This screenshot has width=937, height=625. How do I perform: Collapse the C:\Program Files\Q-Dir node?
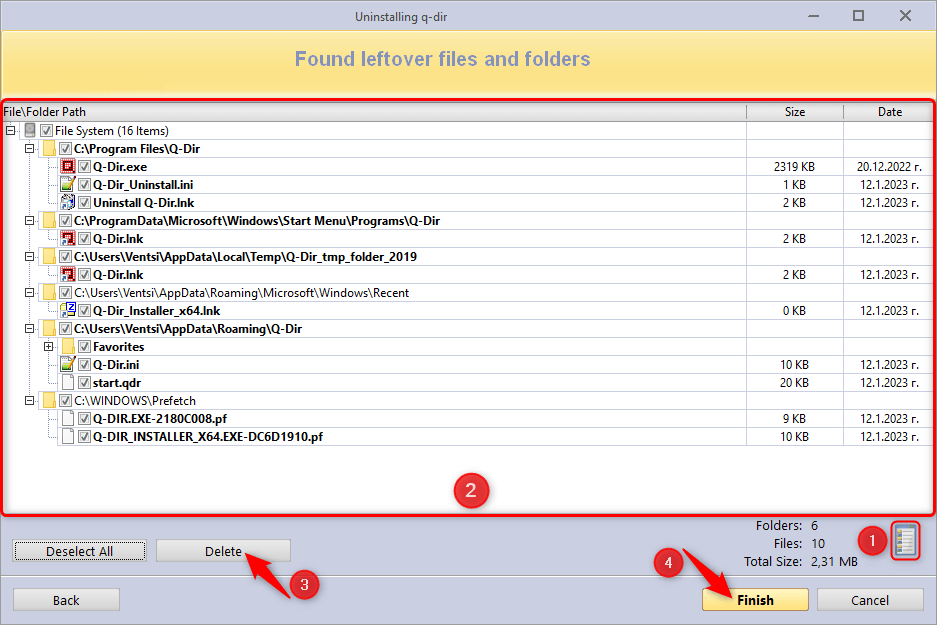click(29, 148)
